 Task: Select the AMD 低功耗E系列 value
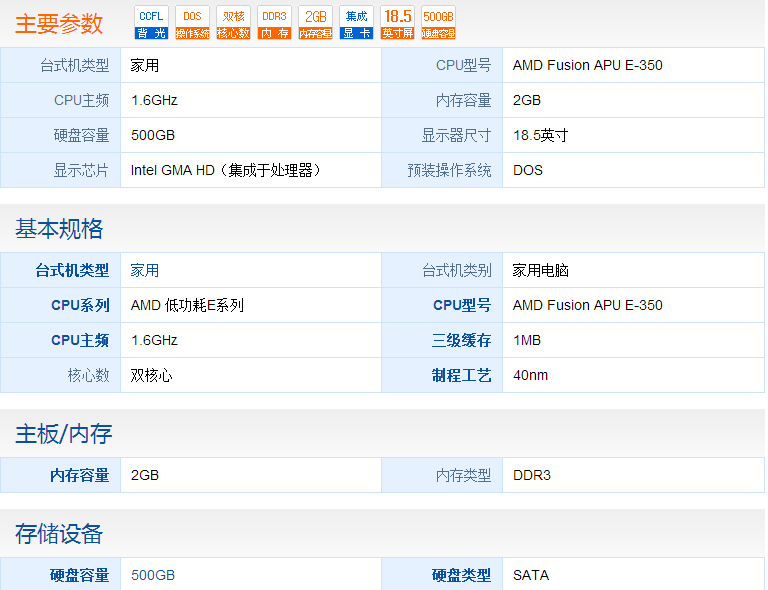187,306
